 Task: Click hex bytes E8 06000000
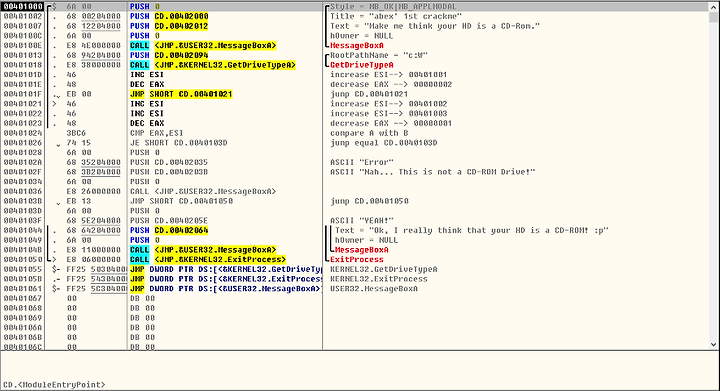(x=93, y=259)
